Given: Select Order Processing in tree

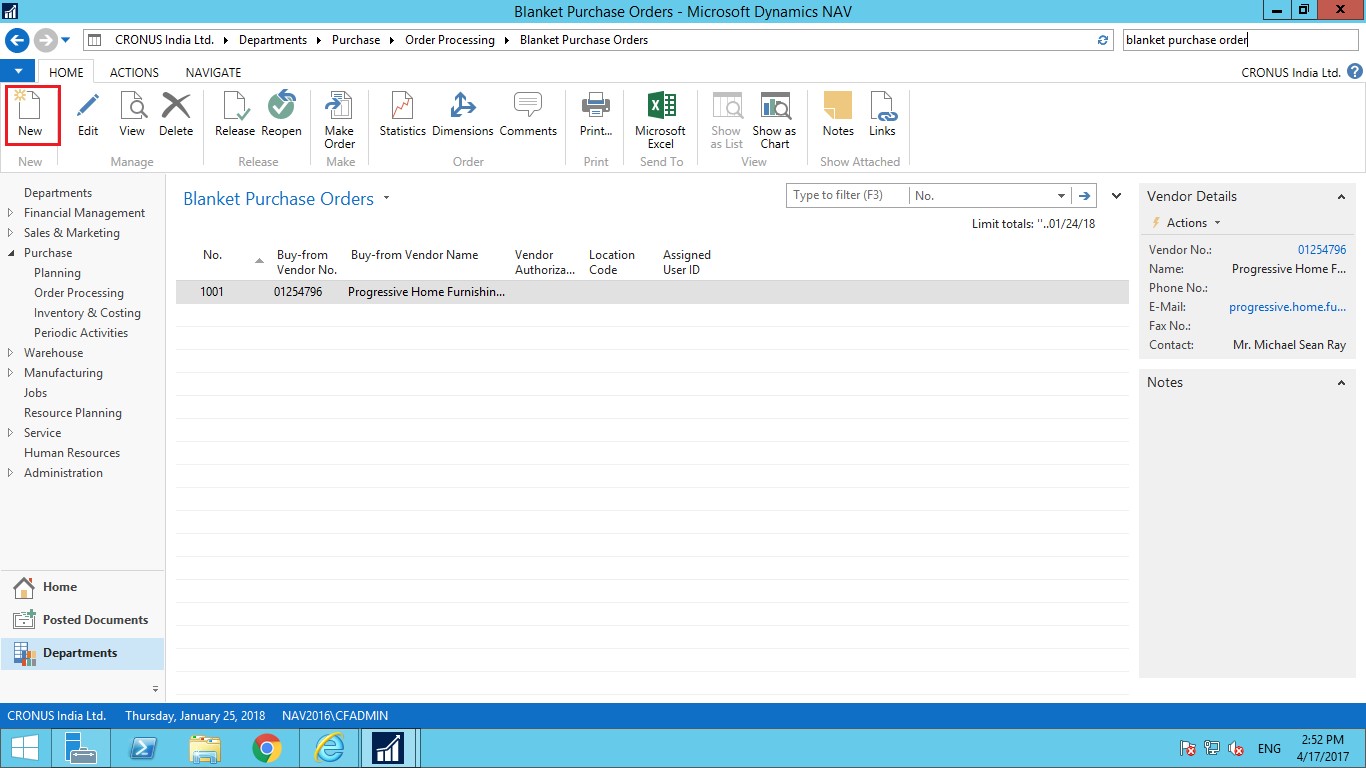Looking at the screenshot, I should (79, 293).
